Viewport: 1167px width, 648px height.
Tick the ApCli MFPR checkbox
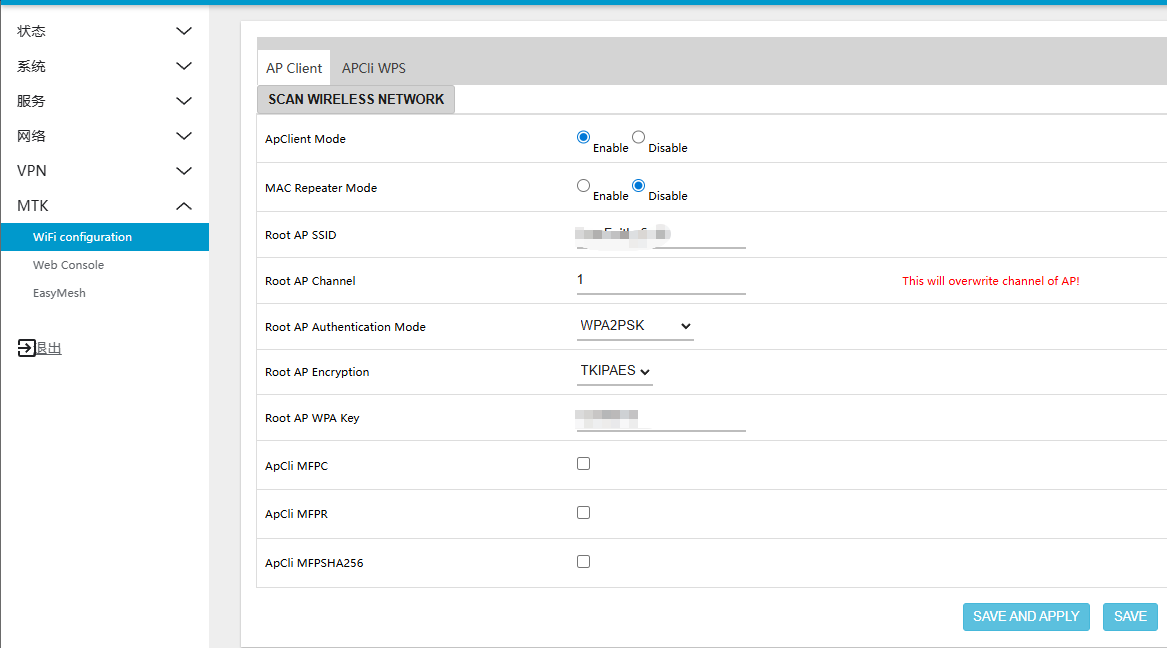pos(584,513)
